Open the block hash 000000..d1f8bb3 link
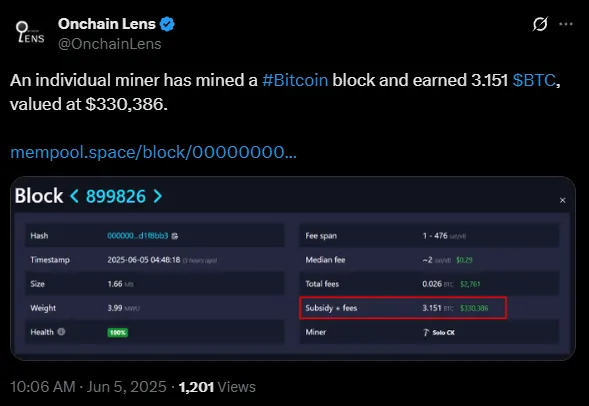 point(137,236)
